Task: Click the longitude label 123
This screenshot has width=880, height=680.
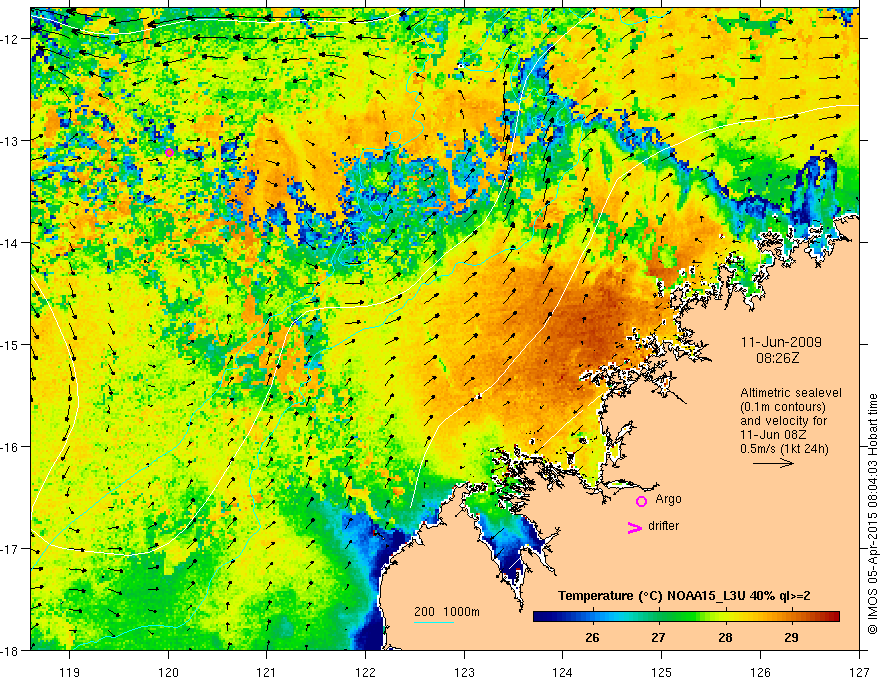Action: (x=464, y=672)
